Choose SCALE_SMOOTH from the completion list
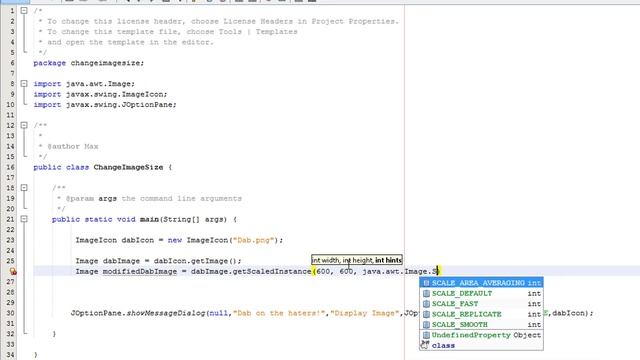Viewport: 640px width, 360px height. [481, 324]
